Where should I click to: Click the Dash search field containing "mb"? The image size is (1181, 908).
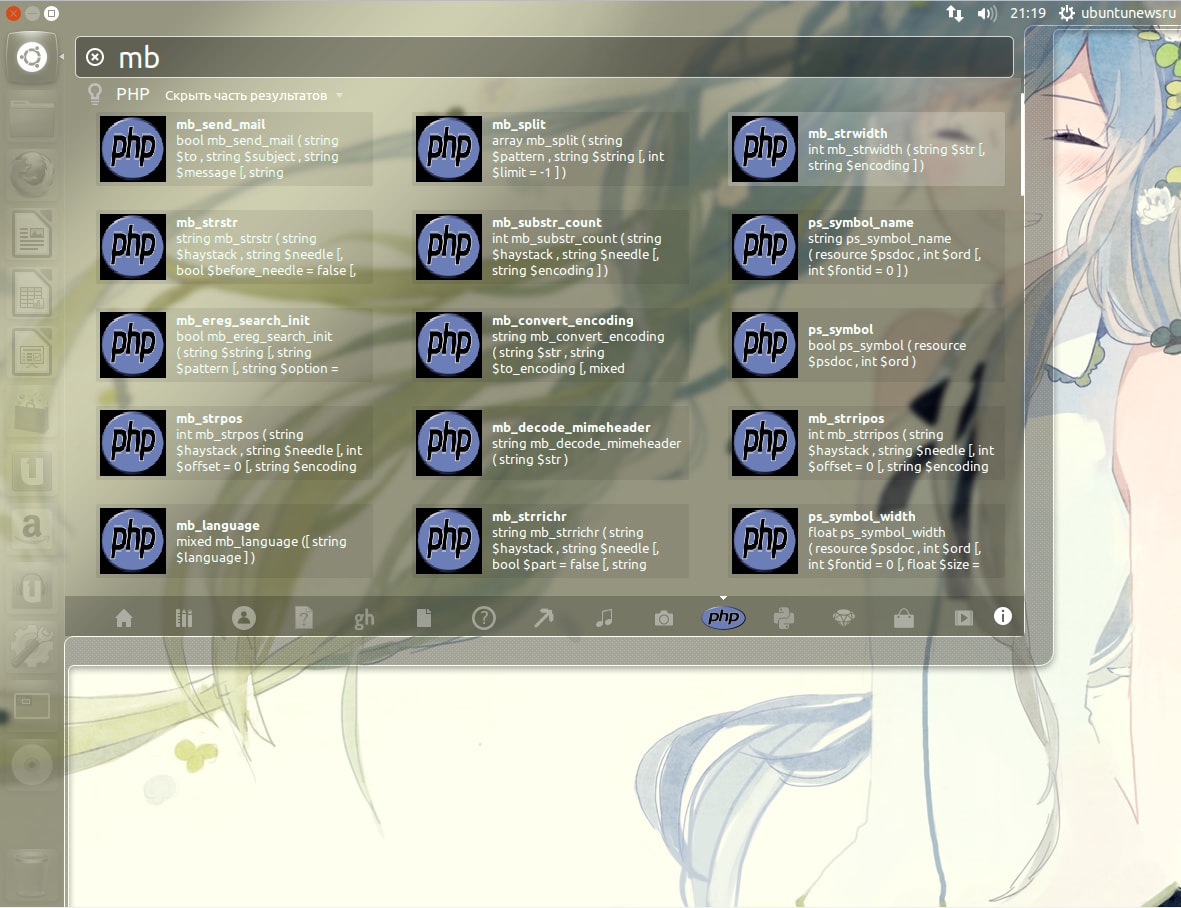[544, 57]
